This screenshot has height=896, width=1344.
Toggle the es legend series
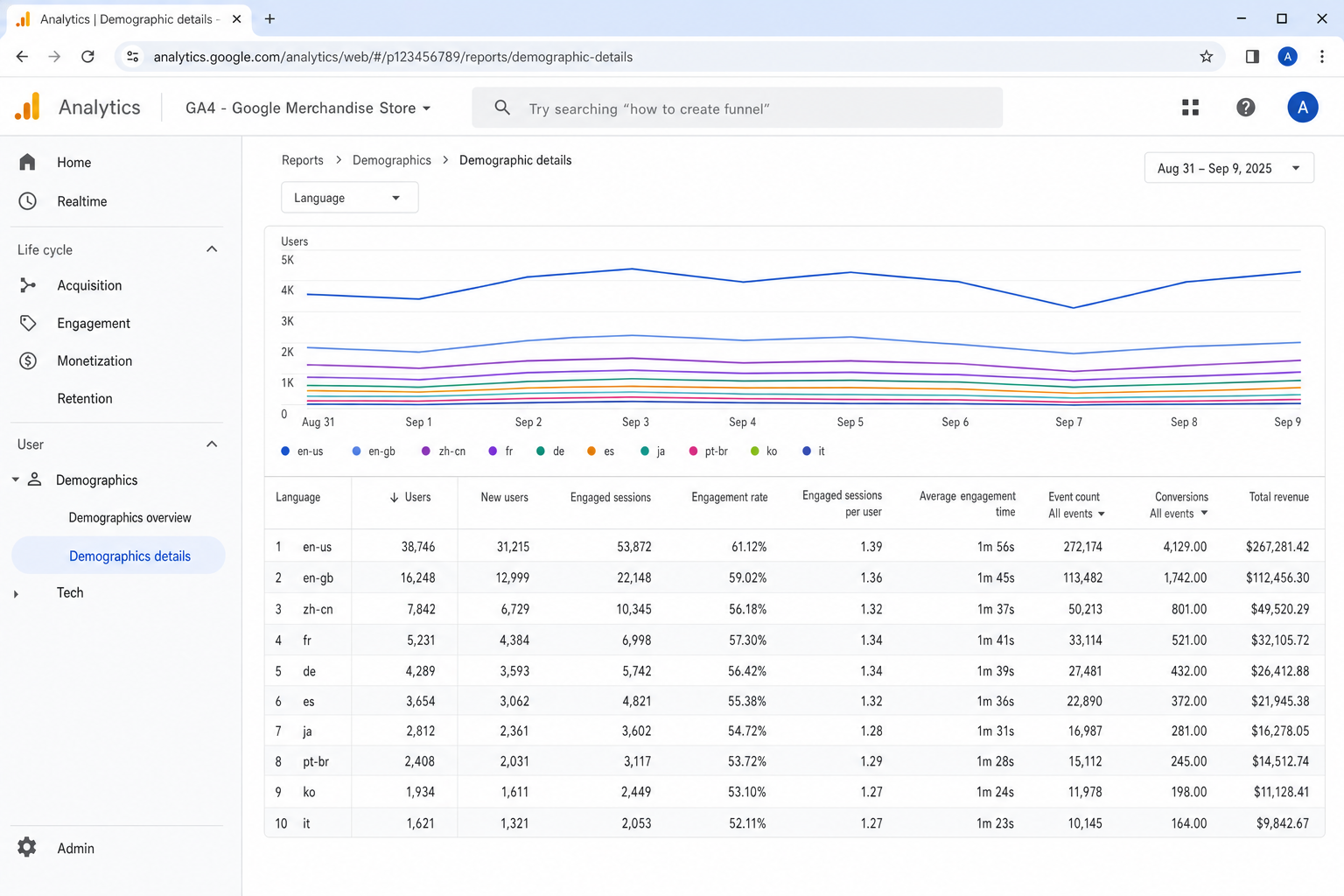(x=601, y=451)
